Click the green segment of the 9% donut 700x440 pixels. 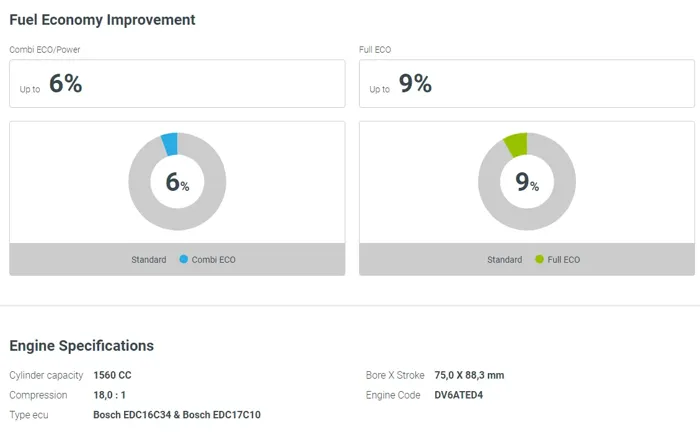pos(515,145)
